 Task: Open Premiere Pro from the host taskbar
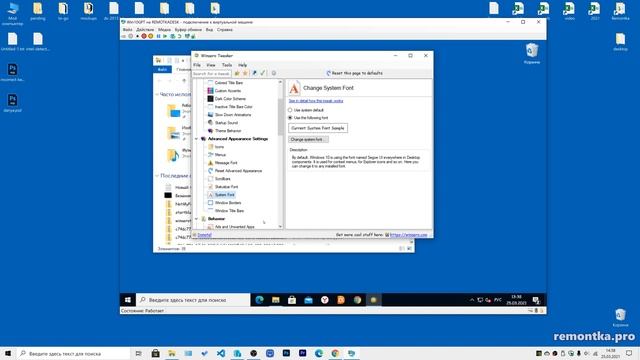tap(302, 353)
